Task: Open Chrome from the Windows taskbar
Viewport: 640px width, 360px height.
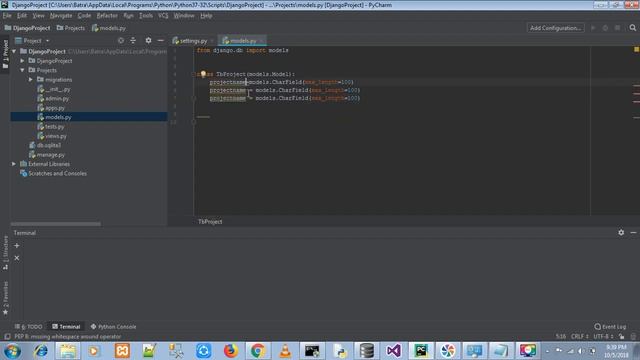Action: pyautogui.click(x=258, y=351)
